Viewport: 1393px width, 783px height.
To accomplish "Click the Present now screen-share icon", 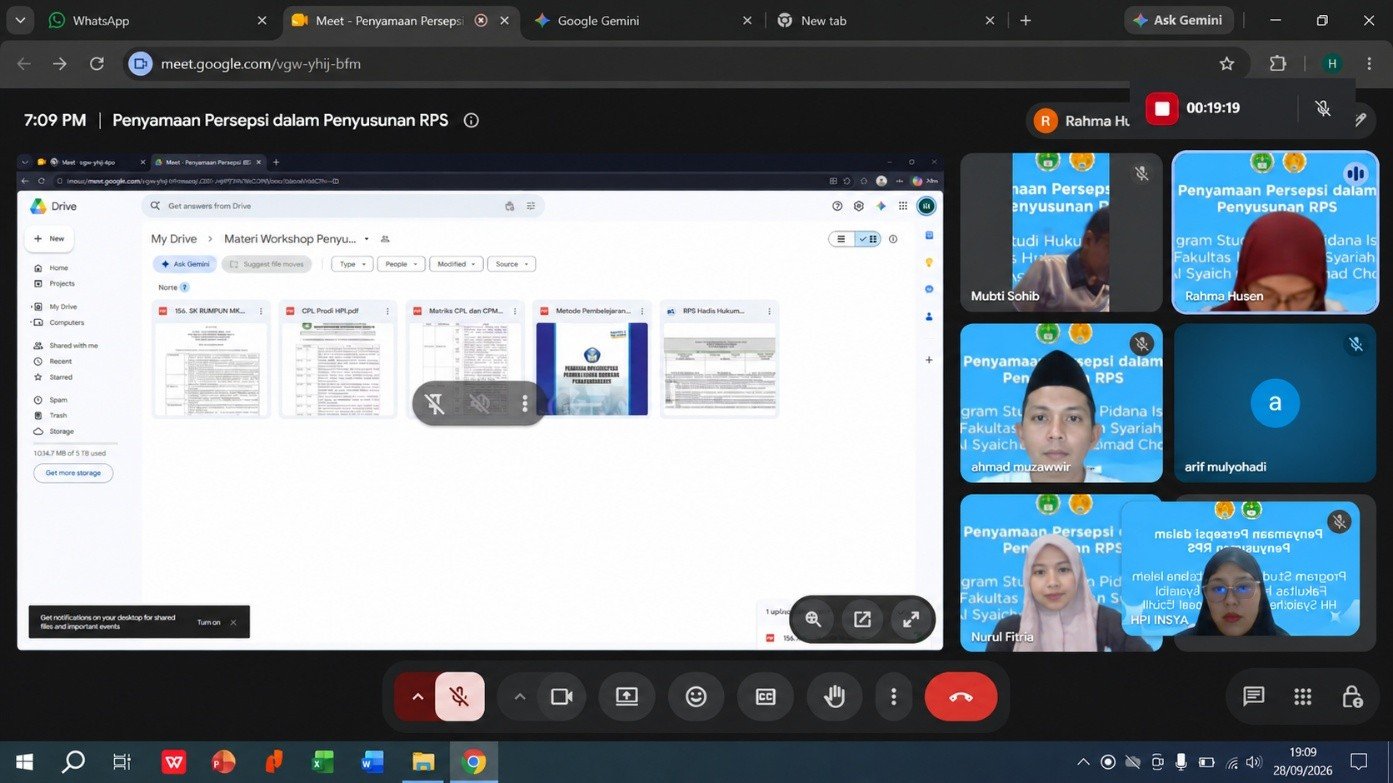I will coord(627,697).
